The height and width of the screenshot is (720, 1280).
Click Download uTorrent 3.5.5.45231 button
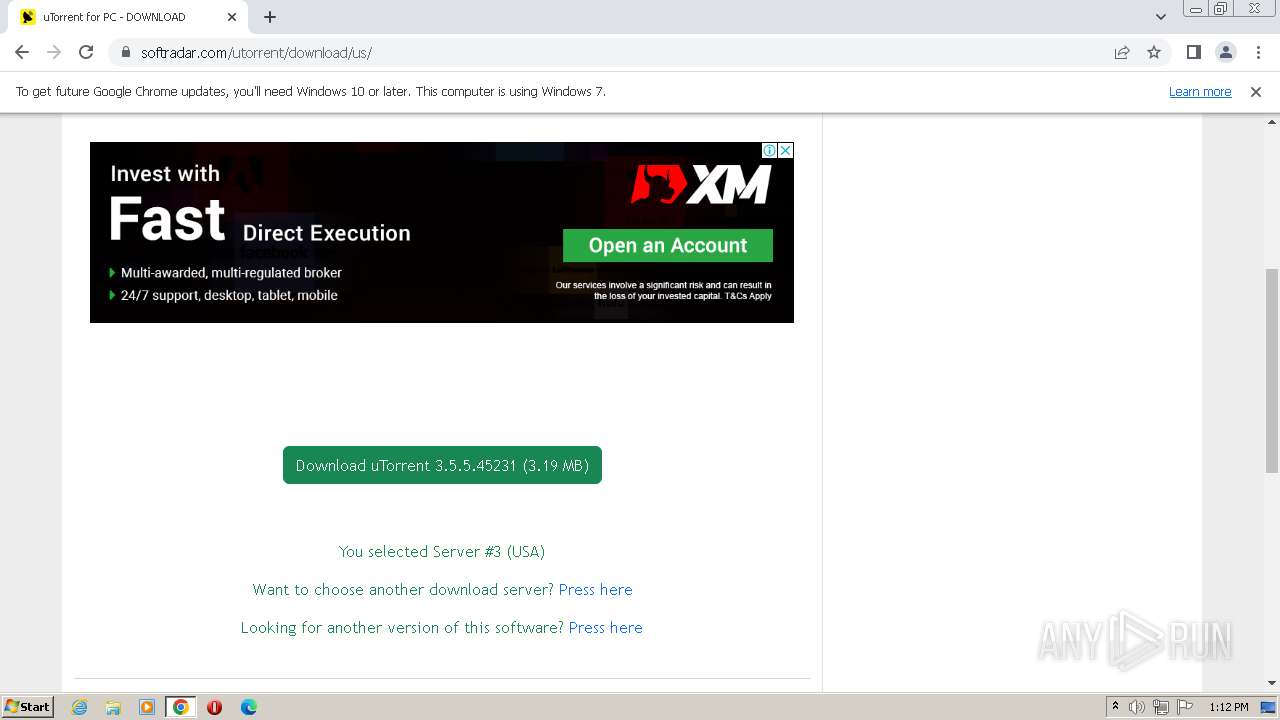click(x=442, y=465)
